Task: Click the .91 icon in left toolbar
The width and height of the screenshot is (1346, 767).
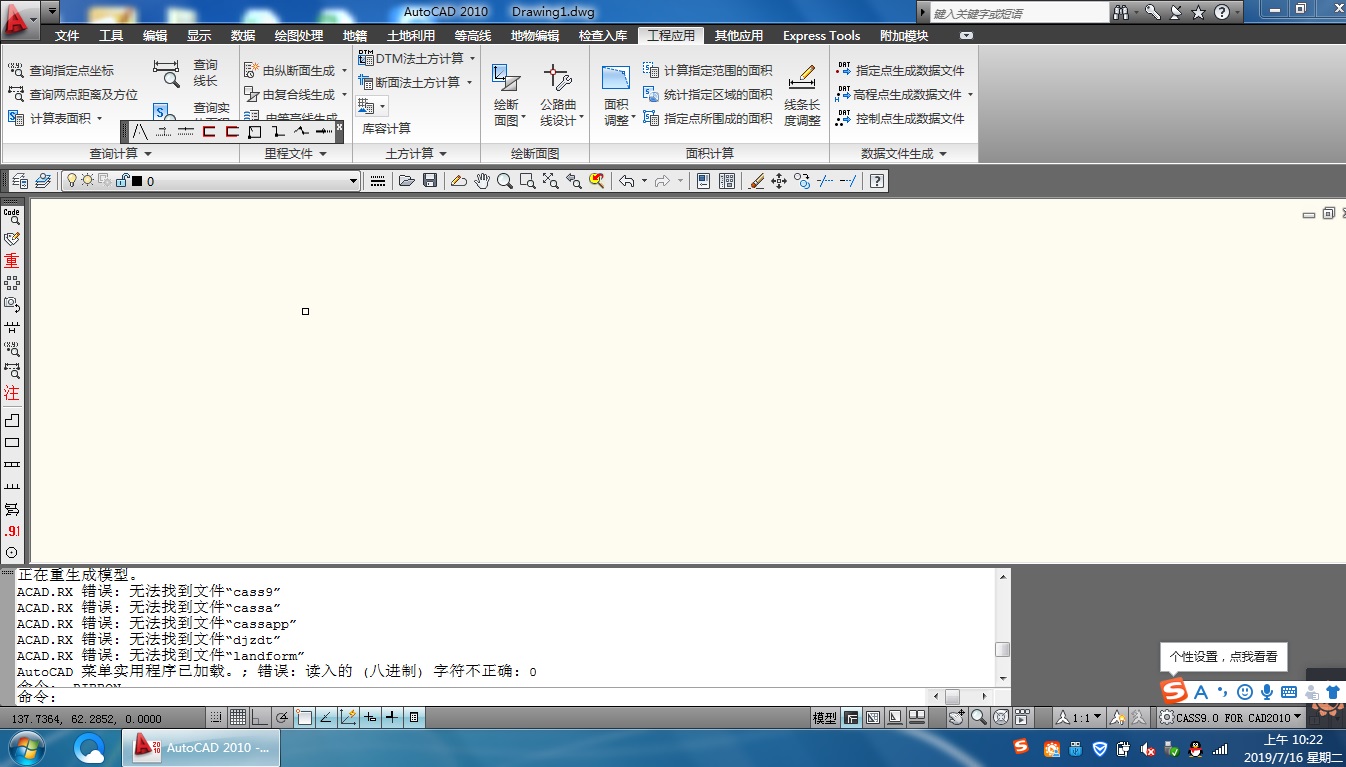Action: pyautogui.click(x=12, y=531)
